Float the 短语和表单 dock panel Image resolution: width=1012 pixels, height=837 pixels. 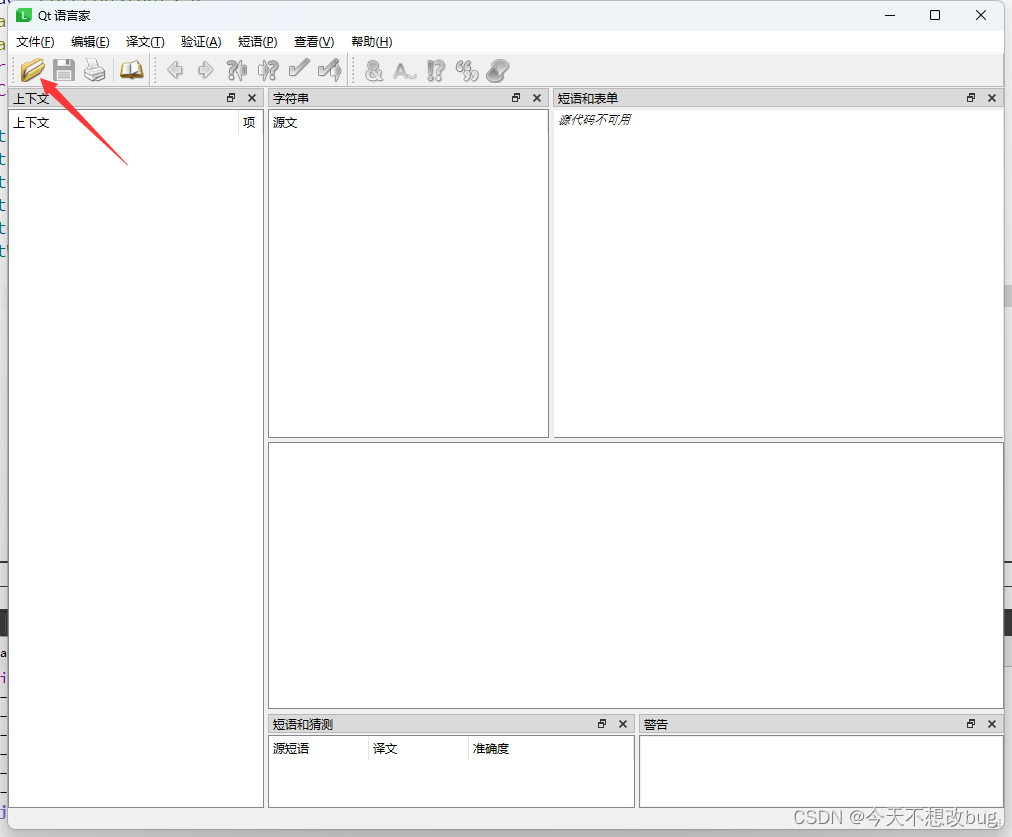(971, 98)
